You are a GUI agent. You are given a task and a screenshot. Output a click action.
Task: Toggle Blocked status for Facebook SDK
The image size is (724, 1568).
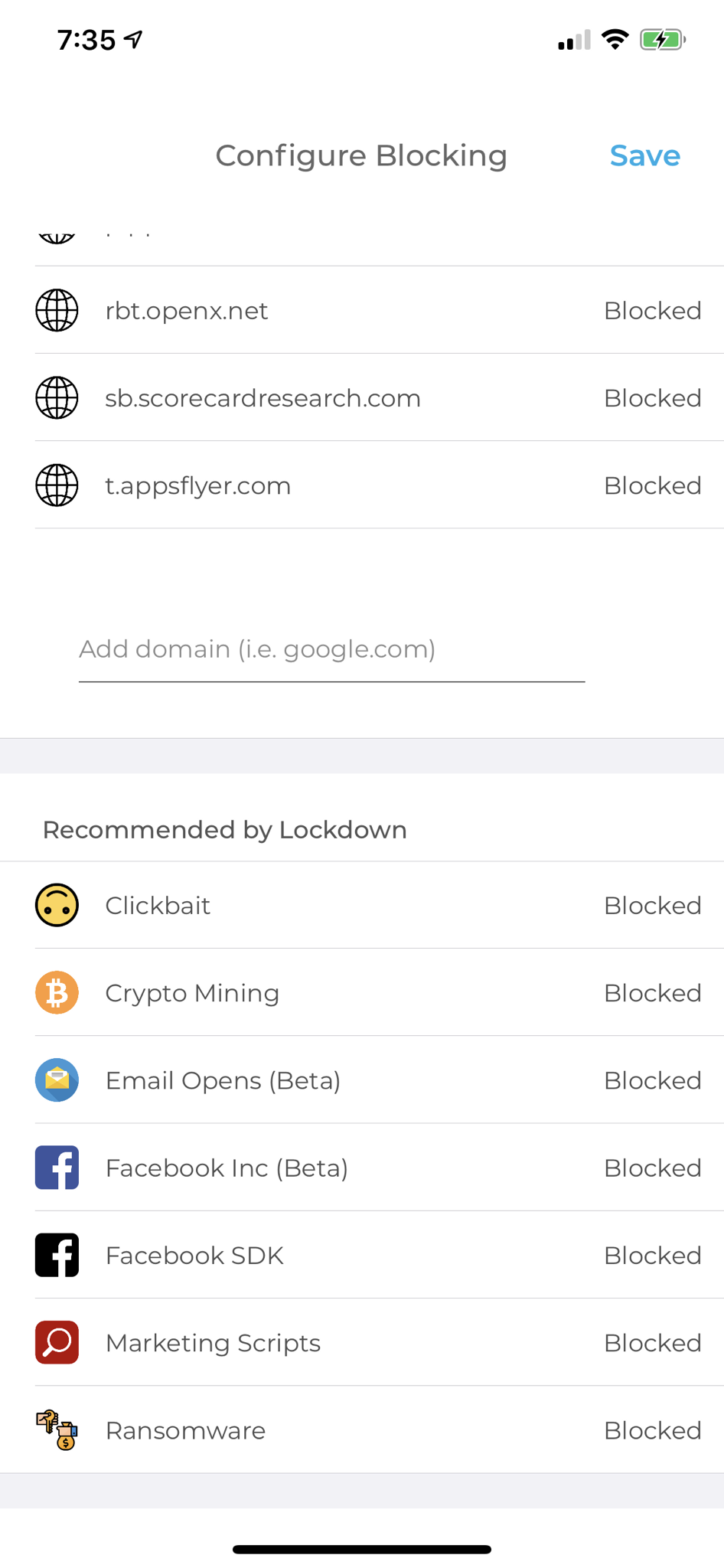(652, 1255)
